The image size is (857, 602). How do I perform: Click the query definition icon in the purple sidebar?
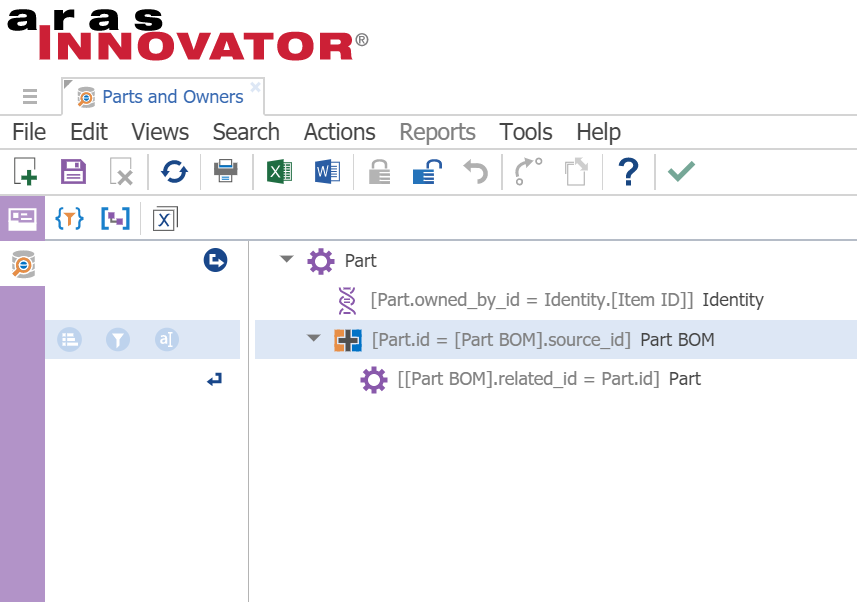click(x=22, y=264)
